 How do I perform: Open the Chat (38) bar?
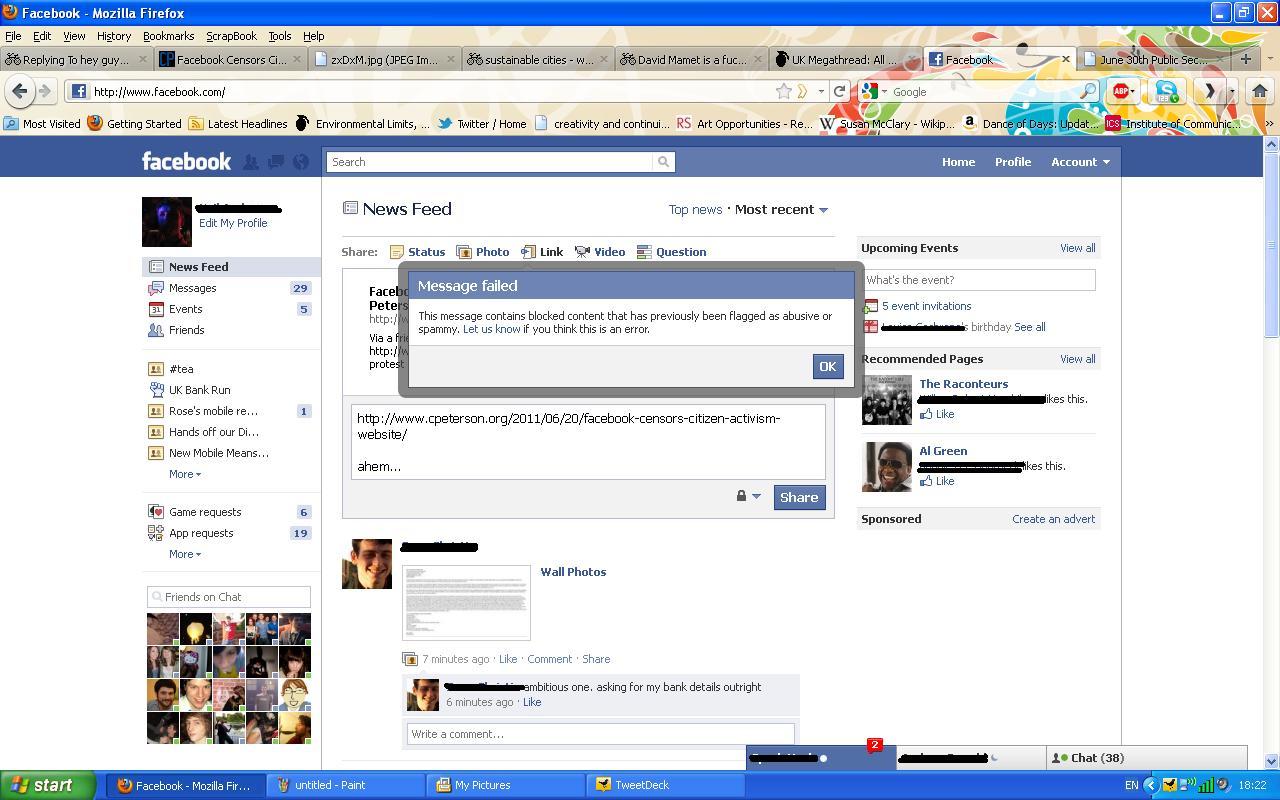pos(1146,758)
